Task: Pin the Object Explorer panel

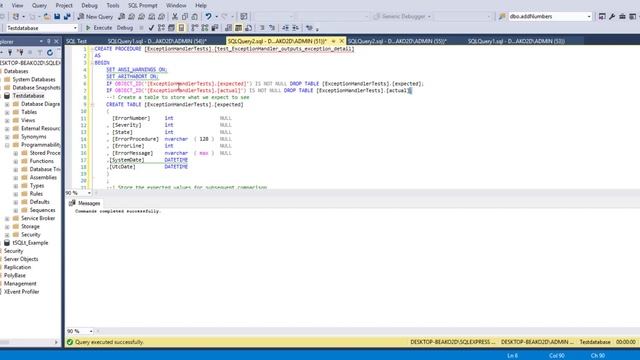Action: [x=49, y=41]
